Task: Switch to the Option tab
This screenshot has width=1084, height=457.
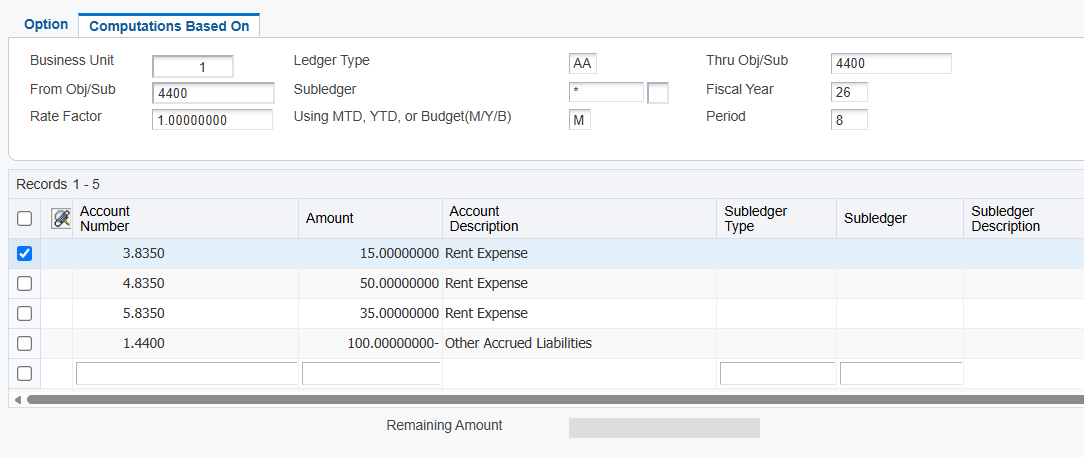Action: pos(46,25)
